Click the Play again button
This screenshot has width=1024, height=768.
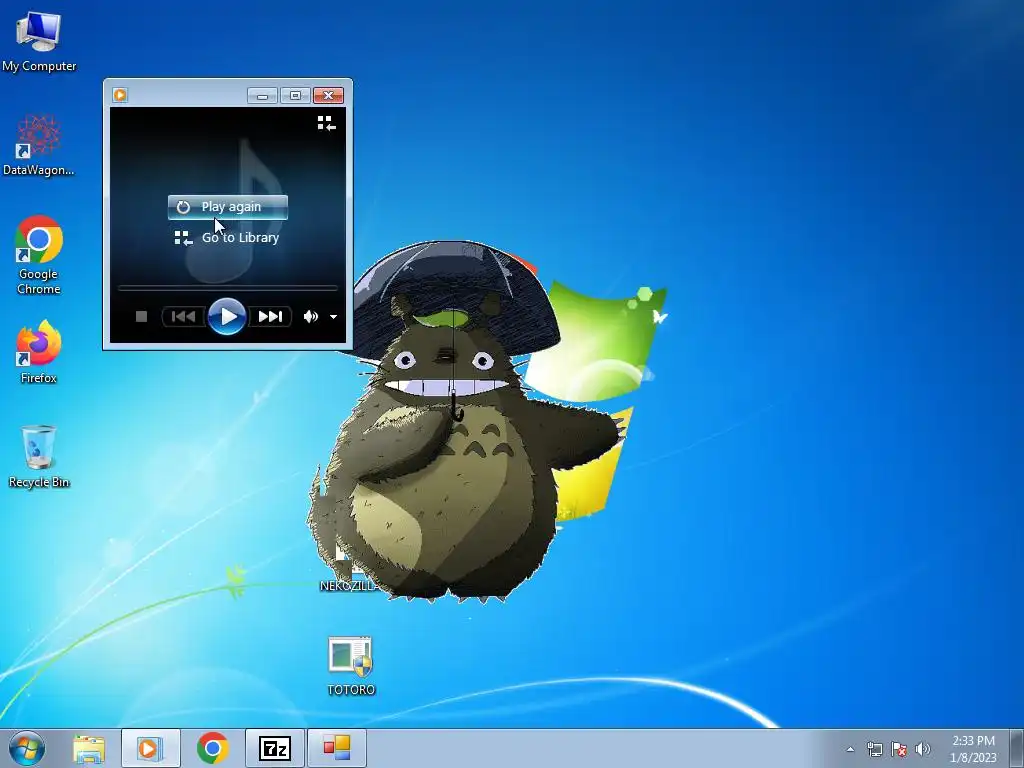click(x=227, y=207)
